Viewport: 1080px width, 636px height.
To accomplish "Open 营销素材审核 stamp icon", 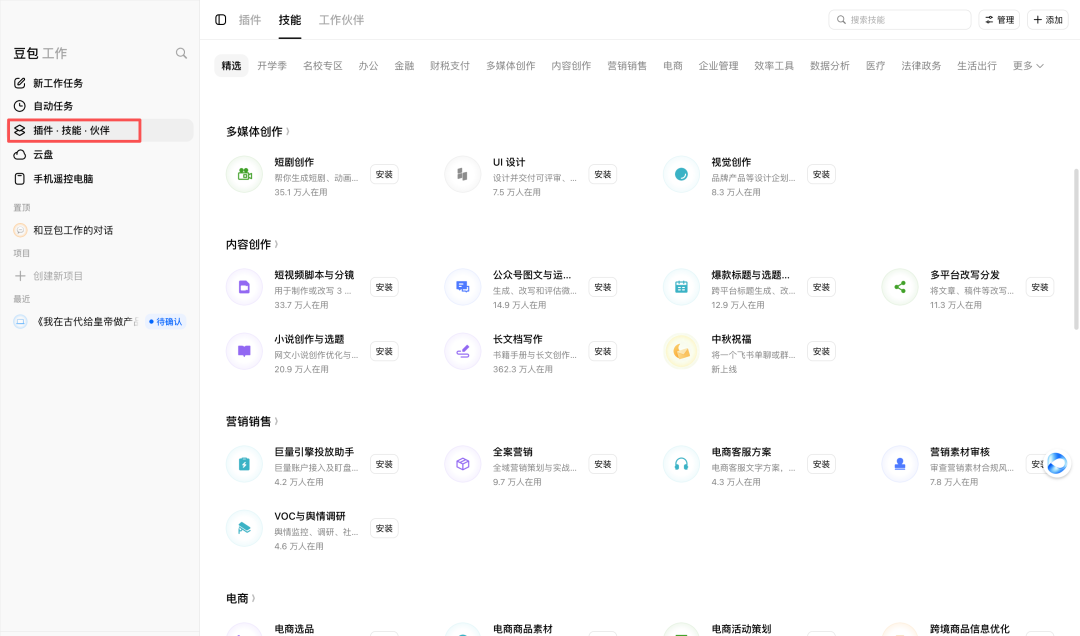I will coord(900,464).
